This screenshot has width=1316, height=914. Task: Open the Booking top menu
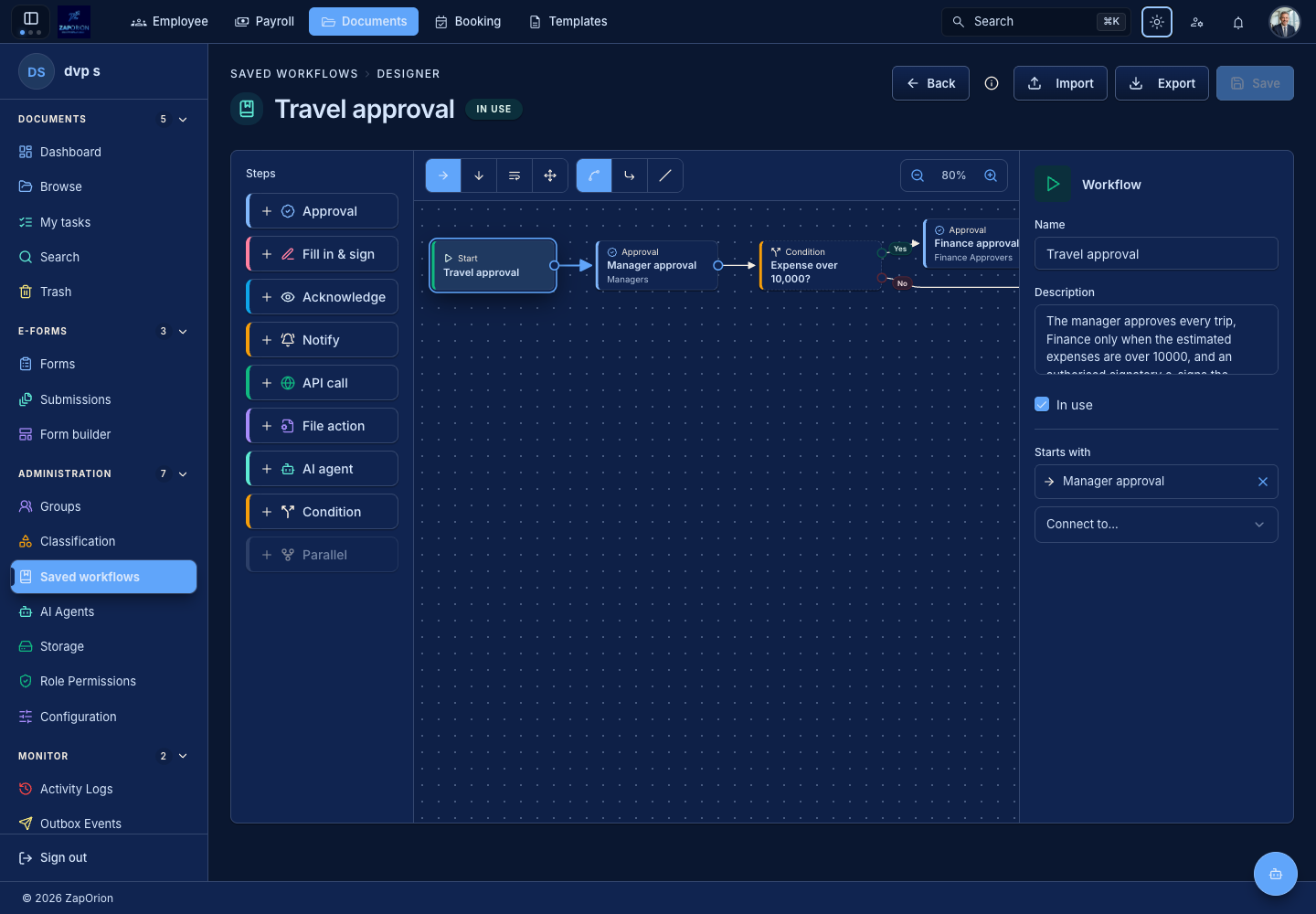(468, 22)
